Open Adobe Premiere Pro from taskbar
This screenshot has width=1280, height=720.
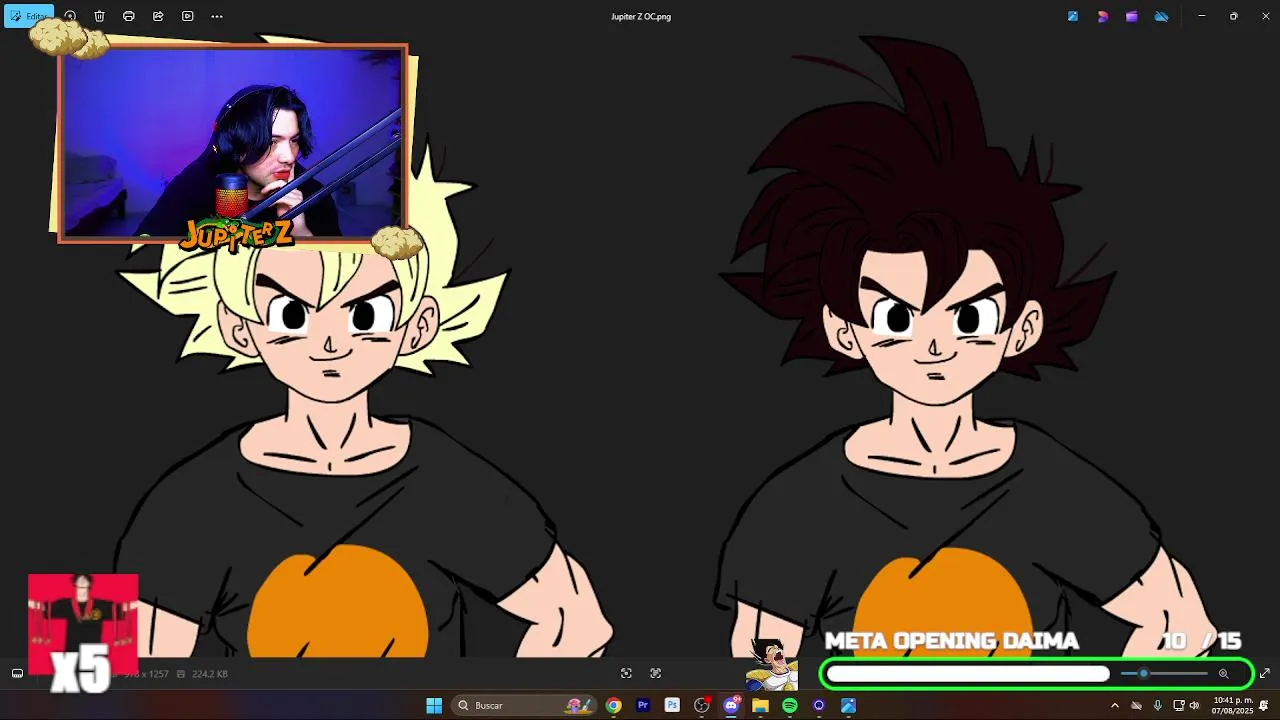tap(643, 706)
